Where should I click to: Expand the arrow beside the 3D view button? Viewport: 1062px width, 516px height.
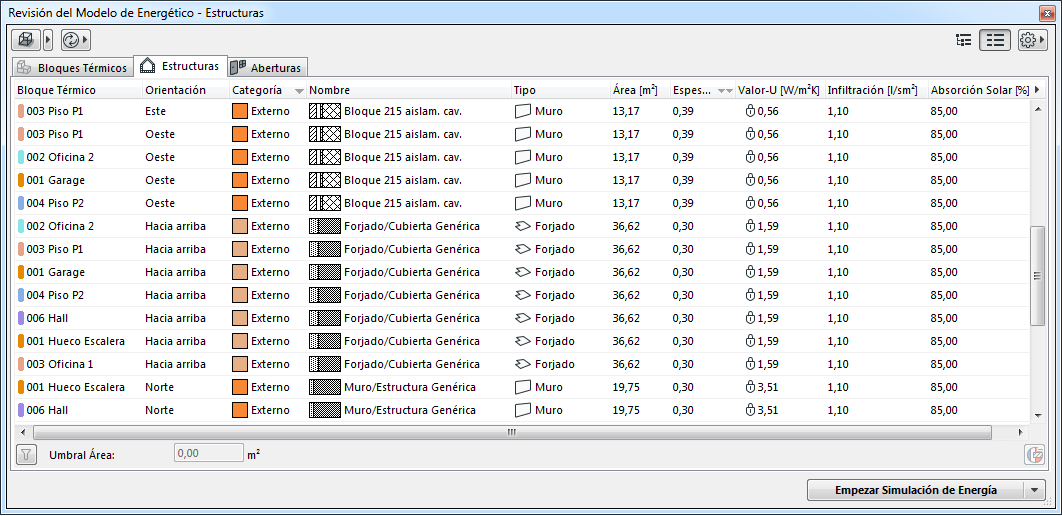(48, 40)
